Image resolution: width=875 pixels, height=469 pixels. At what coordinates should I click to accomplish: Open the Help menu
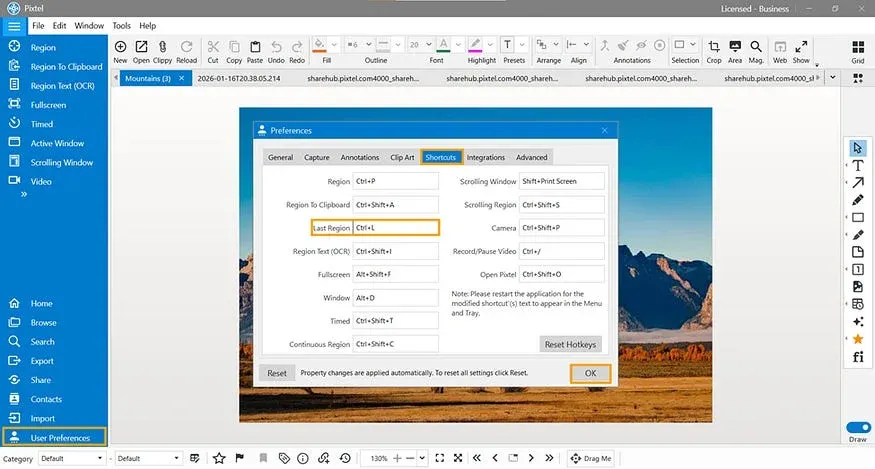pyautogui.click(x=147, y=26)
